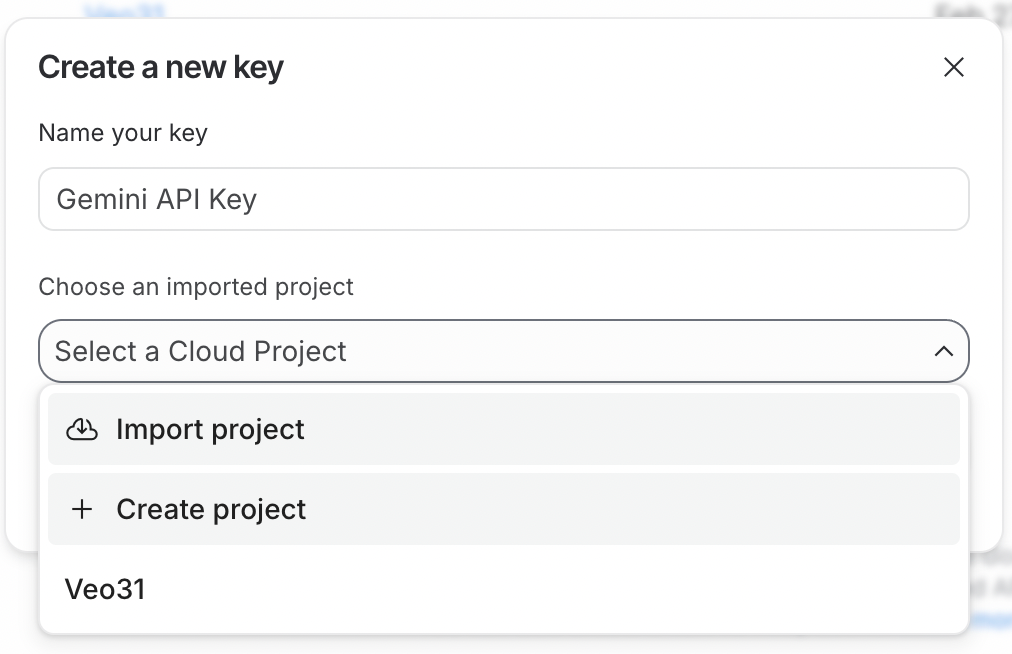The height and width of the screenshot is (654, 1012).
Task: Click the key name field containing Gemini API Key
Action: (504, 199)
